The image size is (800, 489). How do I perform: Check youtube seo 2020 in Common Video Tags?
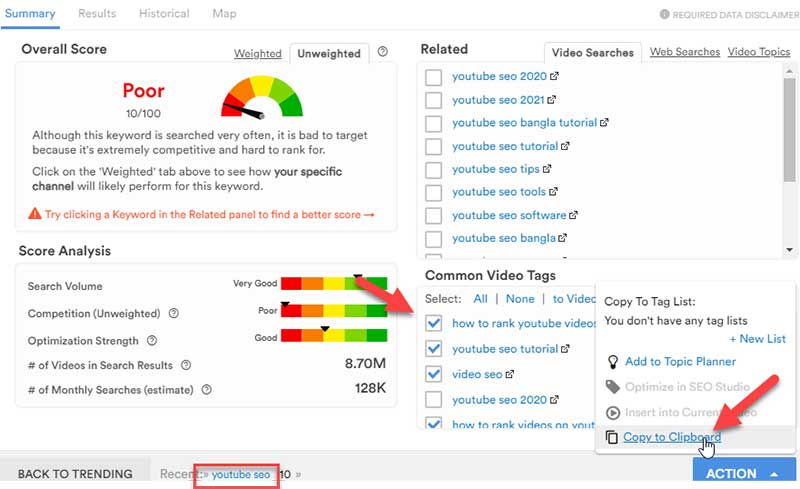(434, 399)
